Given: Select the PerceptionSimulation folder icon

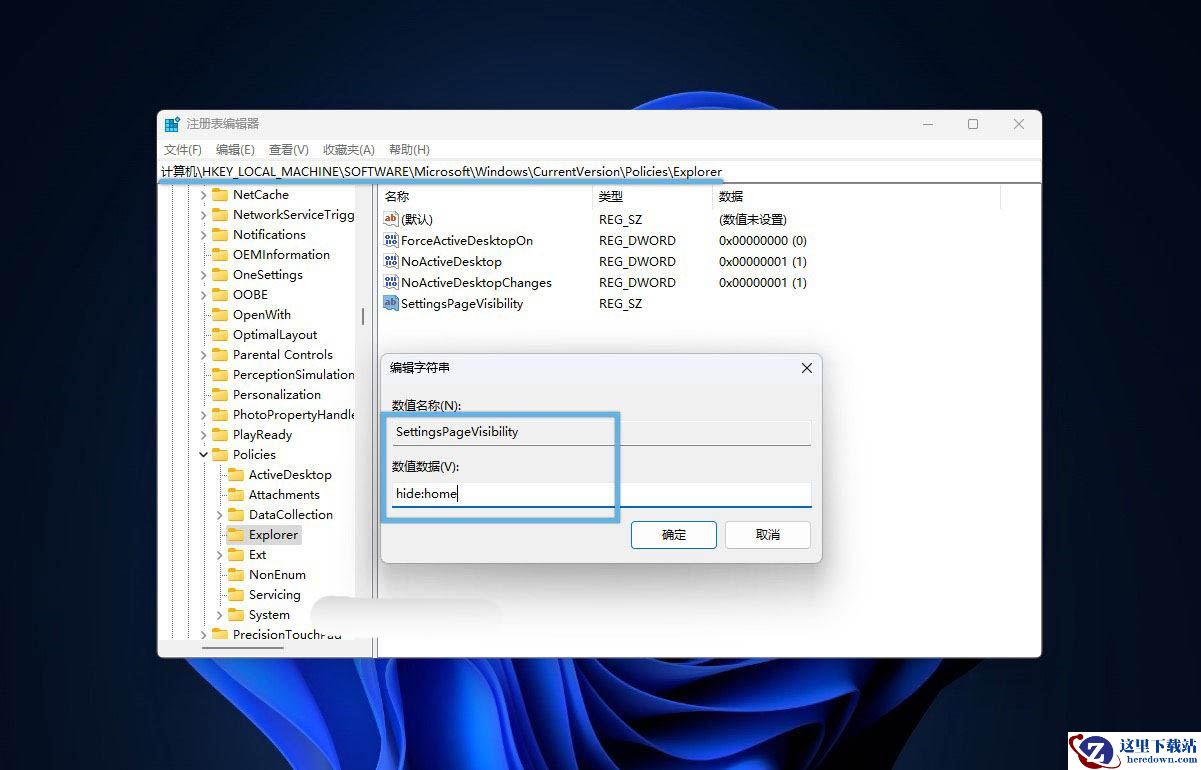Looking at the screenshot, I should (x=220, y=375).
